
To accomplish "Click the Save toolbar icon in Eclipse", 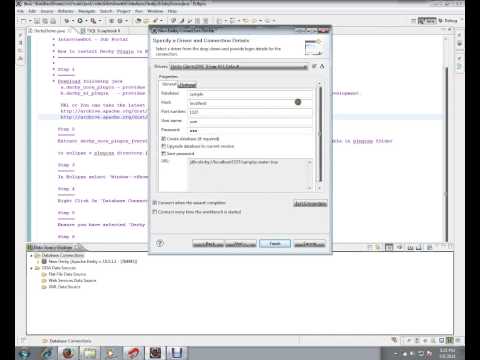I will 37,21.
